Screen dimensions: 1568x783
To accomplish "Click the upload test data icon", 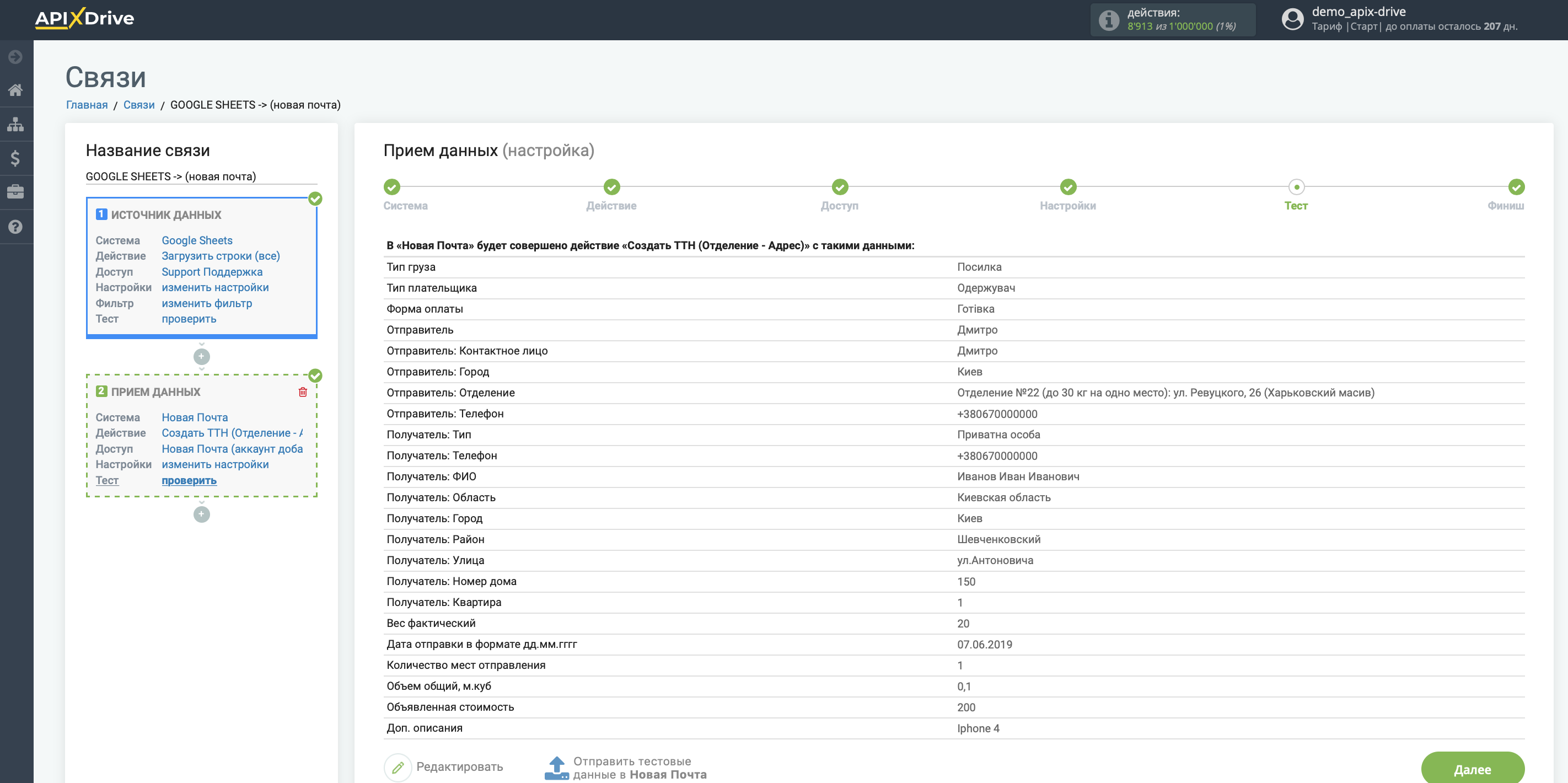I will 556,768.
